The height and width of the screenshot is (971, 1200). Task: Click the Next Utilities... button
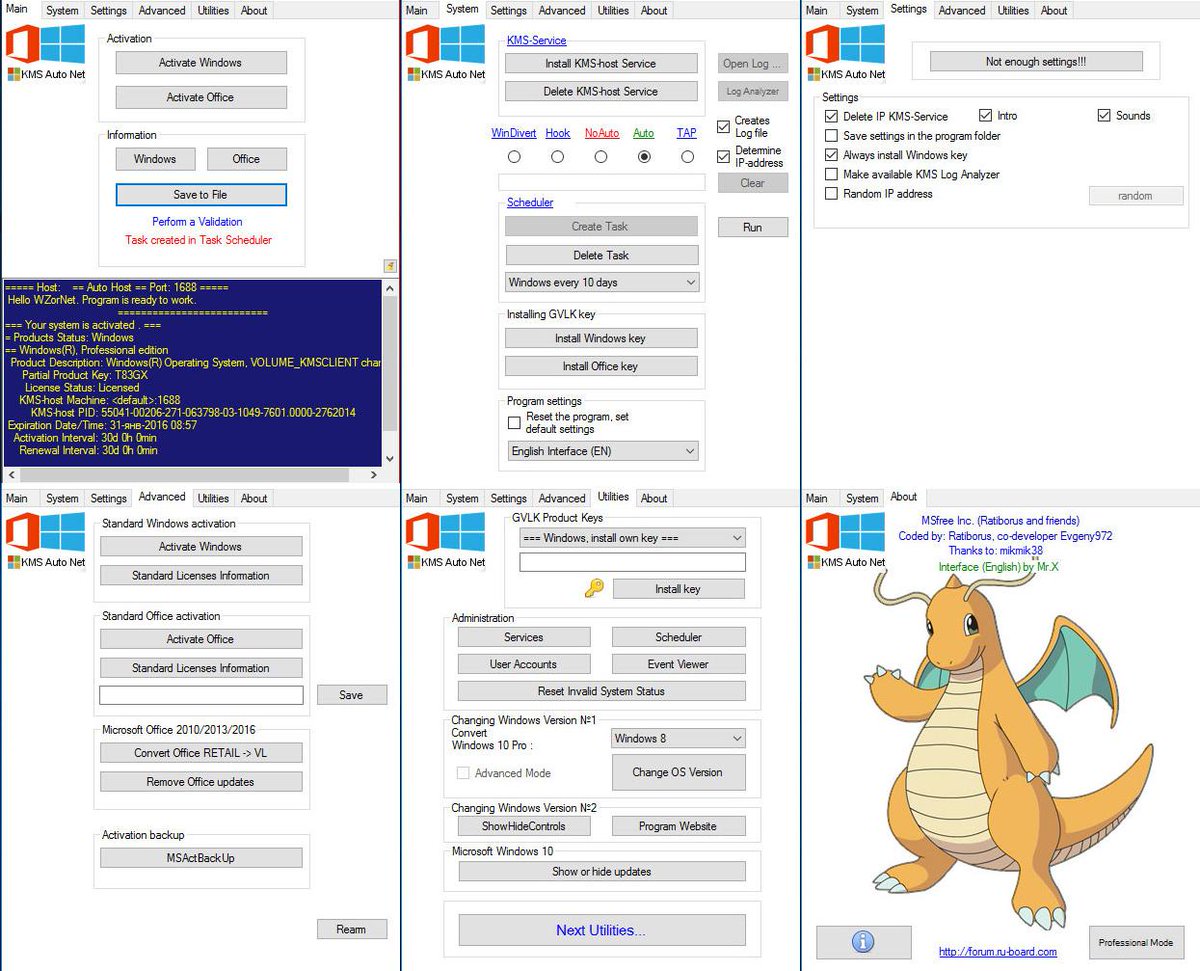(602, 930)
